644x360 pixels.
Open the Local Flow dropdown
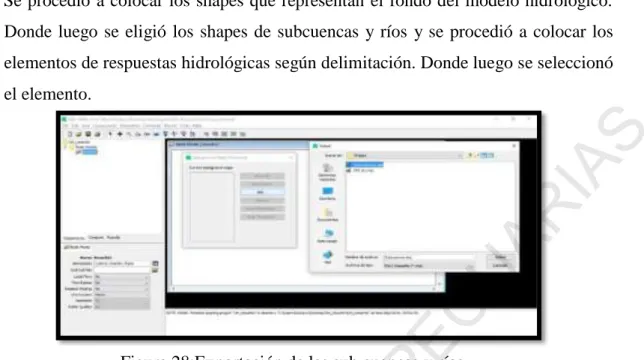click(x=122, y=277)
